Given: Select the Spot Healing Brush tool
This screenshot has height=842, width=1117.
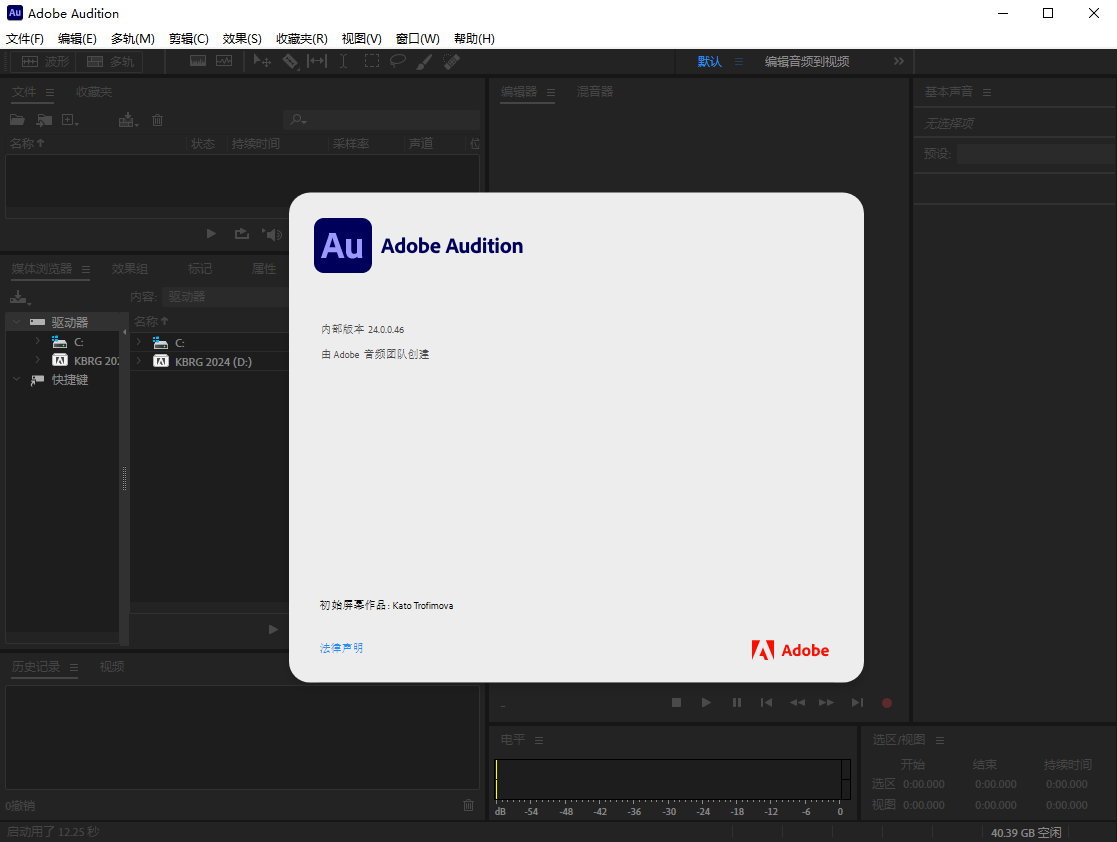Looking at the screenshot, I should coord(451,61).
